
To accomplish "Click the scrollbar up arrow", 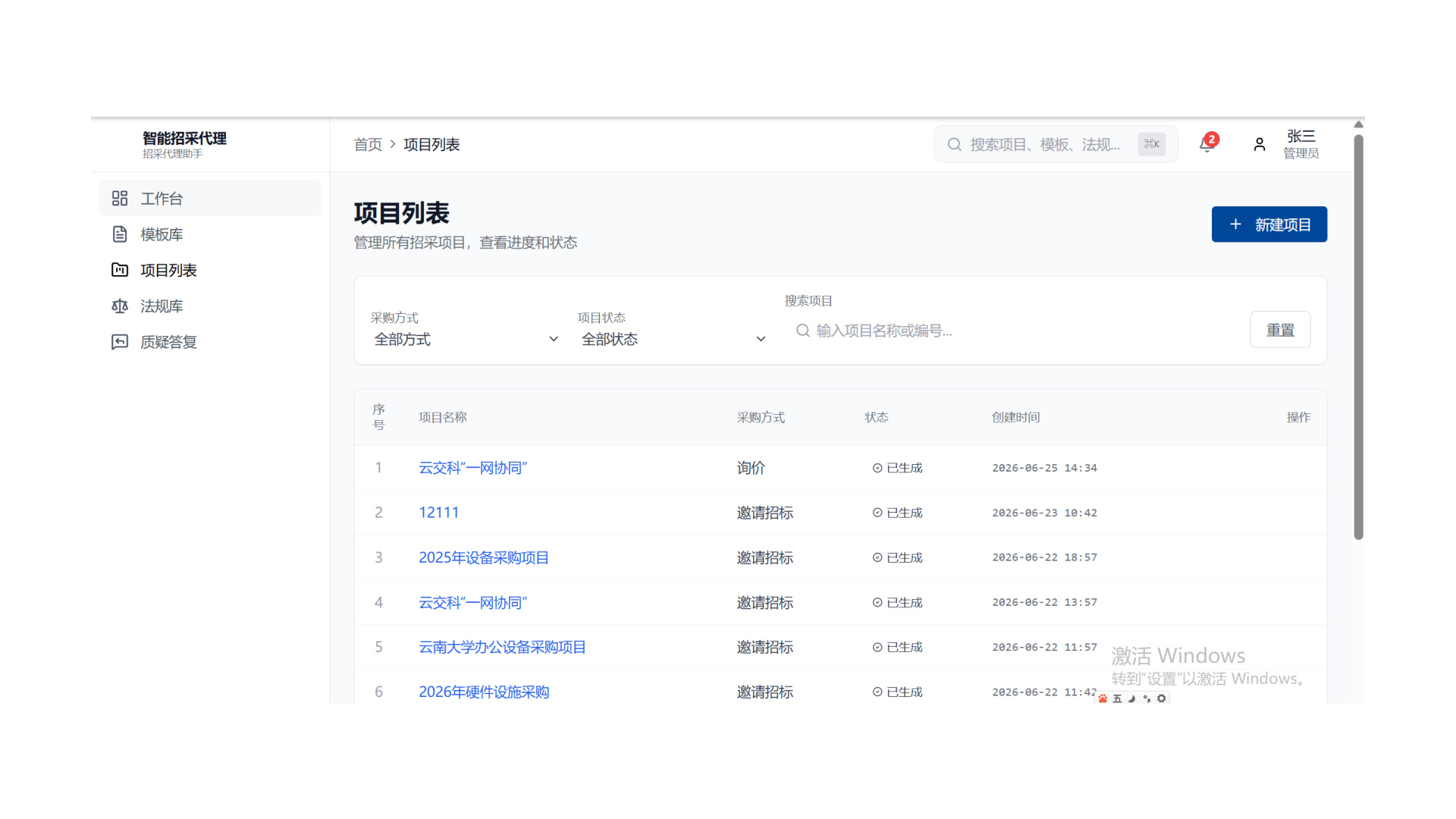I will pos(1358,125).
